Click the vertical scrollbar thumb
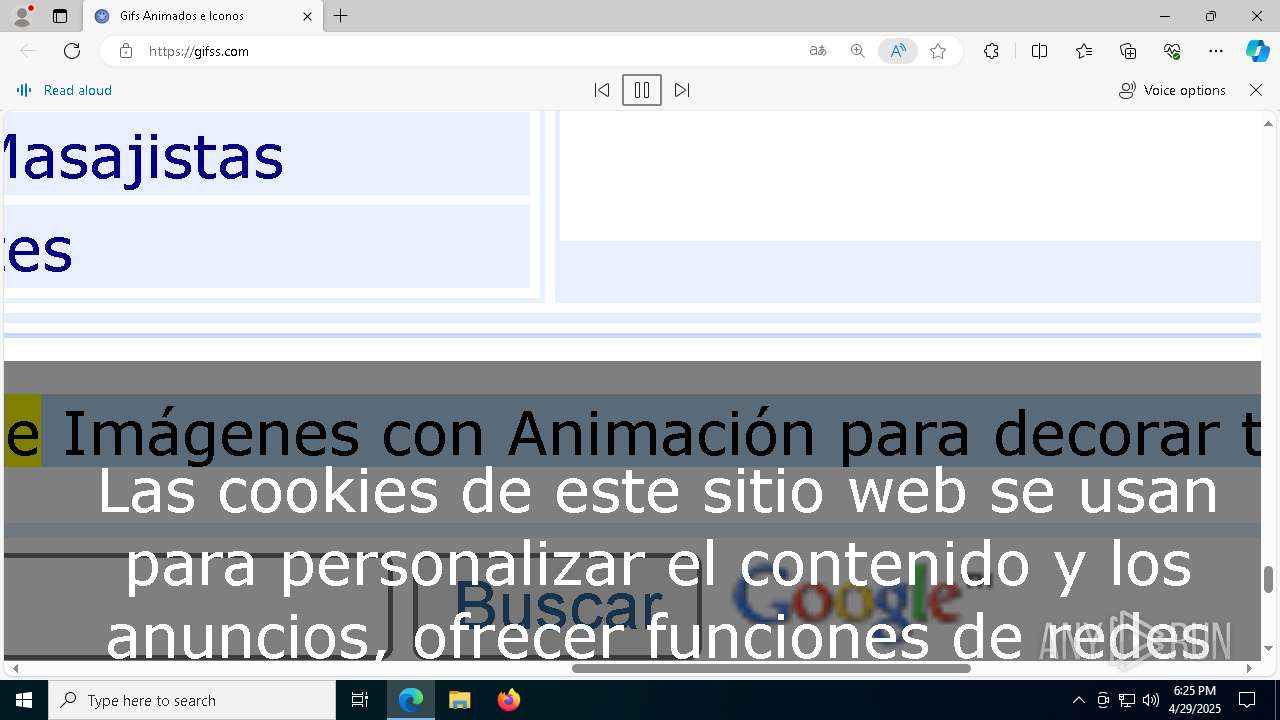This screenshot has height=720, width=1280. click(1268, 579)
